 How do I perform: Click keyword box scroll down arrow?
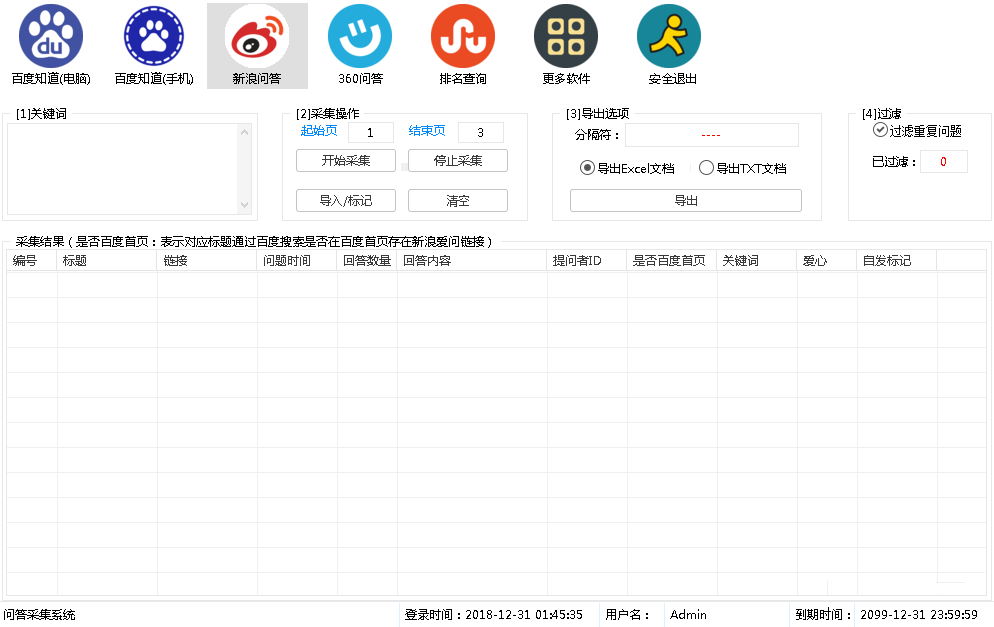[x=245, y=205]
